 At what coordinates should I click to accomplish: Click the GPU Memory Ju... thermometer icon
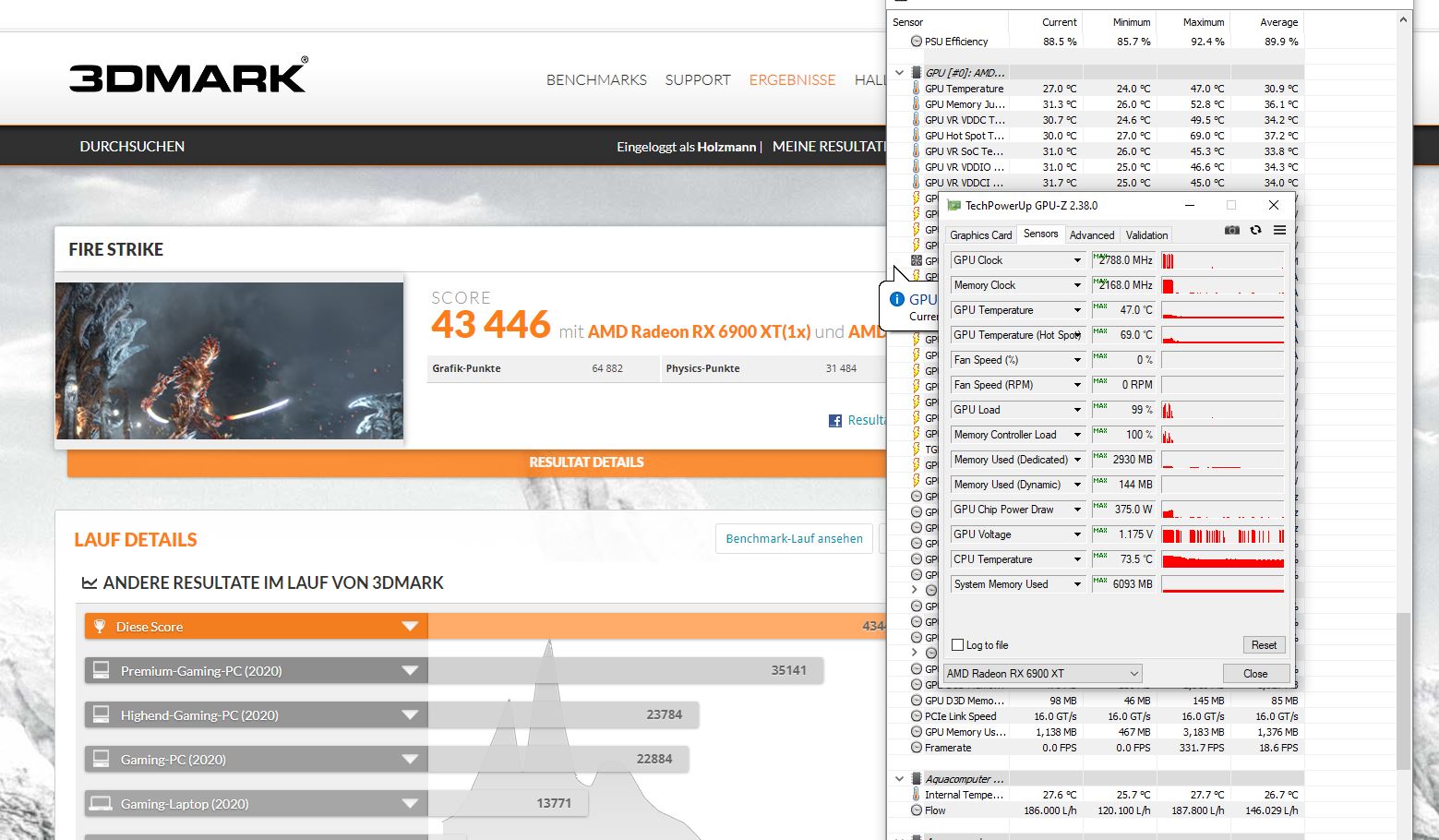tap(917, 104)
